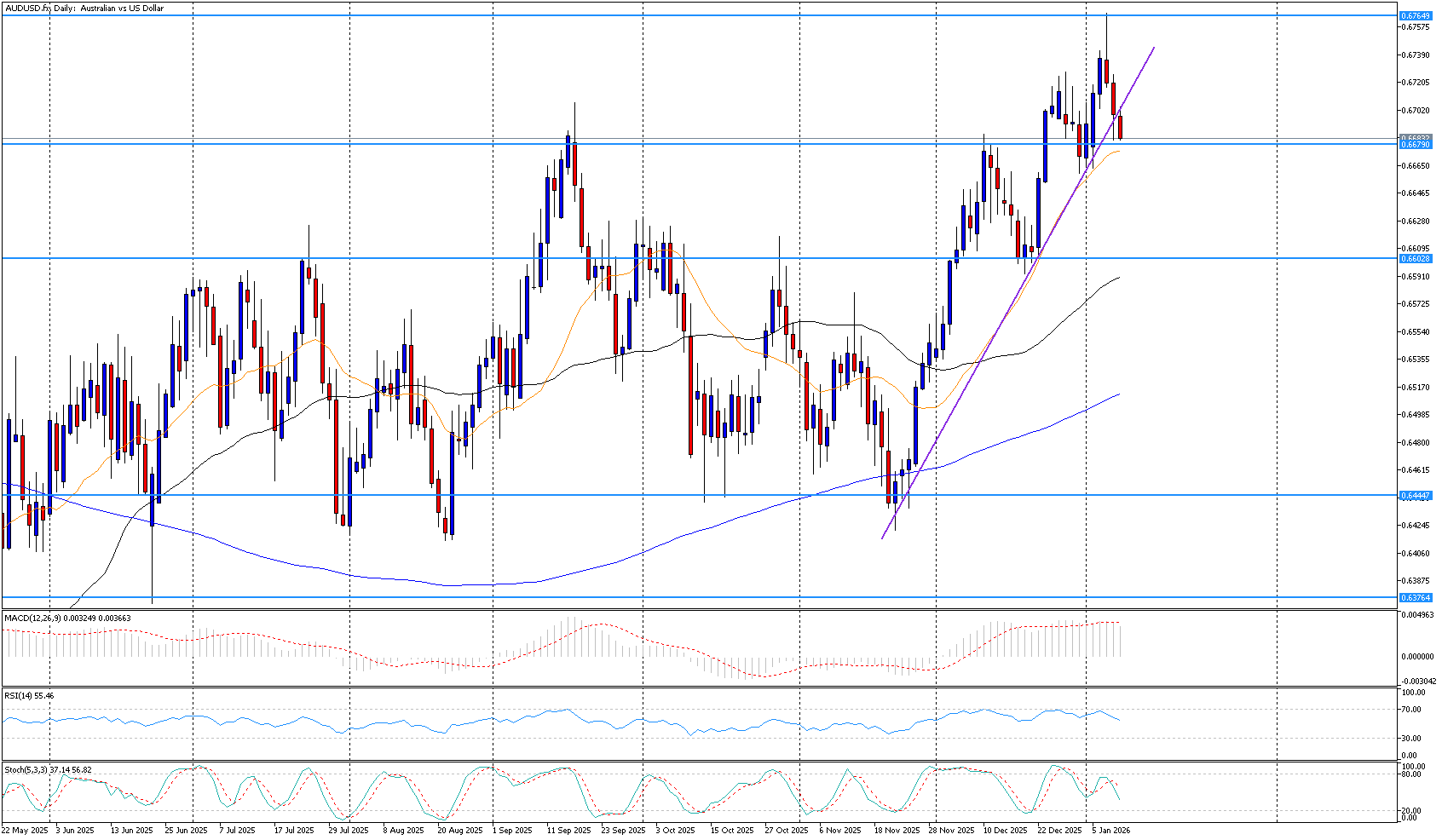Click the 18 Nov 2025 date label
Viewport: 1442px width, 840px height.
[897, 830]
